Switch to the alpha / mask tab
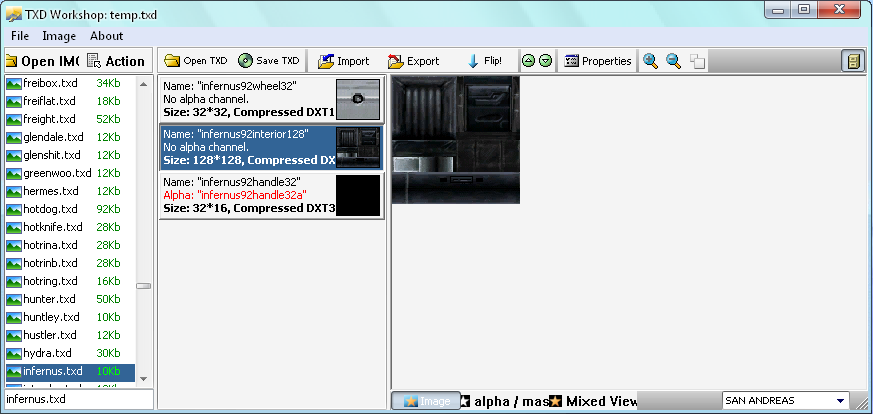The height and width of the screenshot is (414, 873). pos(504,401)
